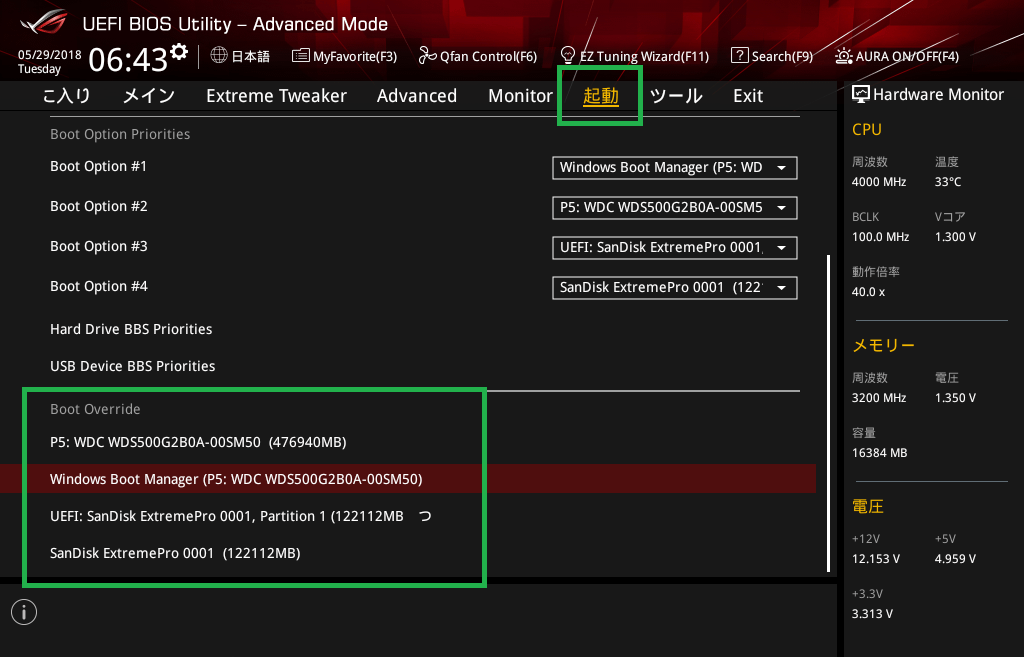
Task: Expand Boot Option #4 dropdown
Action: click(675, 287)
